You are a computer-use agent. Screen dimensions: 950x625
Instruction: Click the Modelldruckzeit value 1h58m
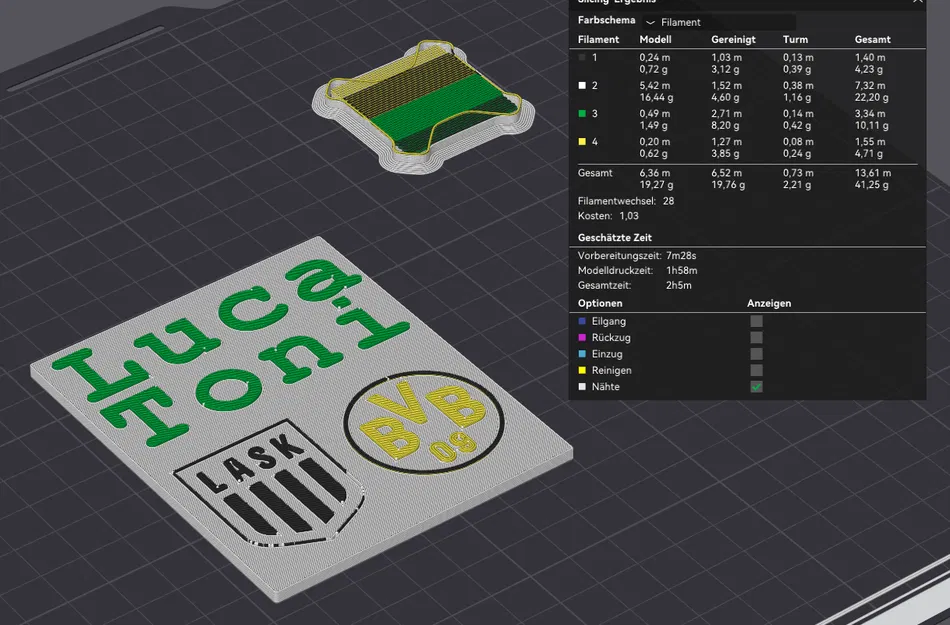click(x=682, y=270)
